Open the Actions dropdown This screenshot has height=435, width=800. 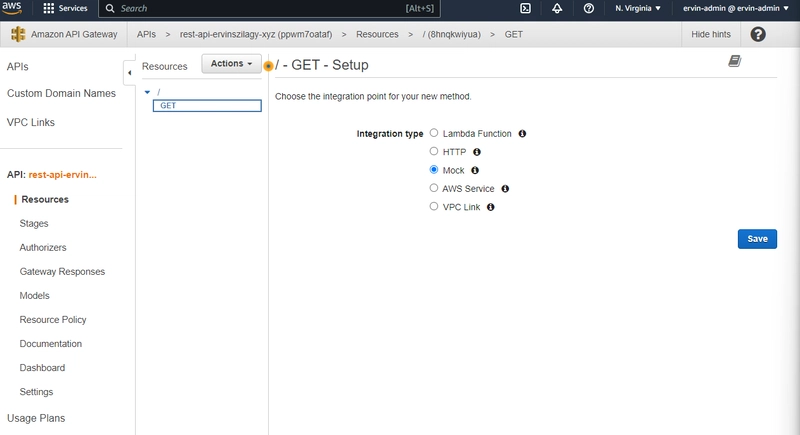[x=231, y=64]
